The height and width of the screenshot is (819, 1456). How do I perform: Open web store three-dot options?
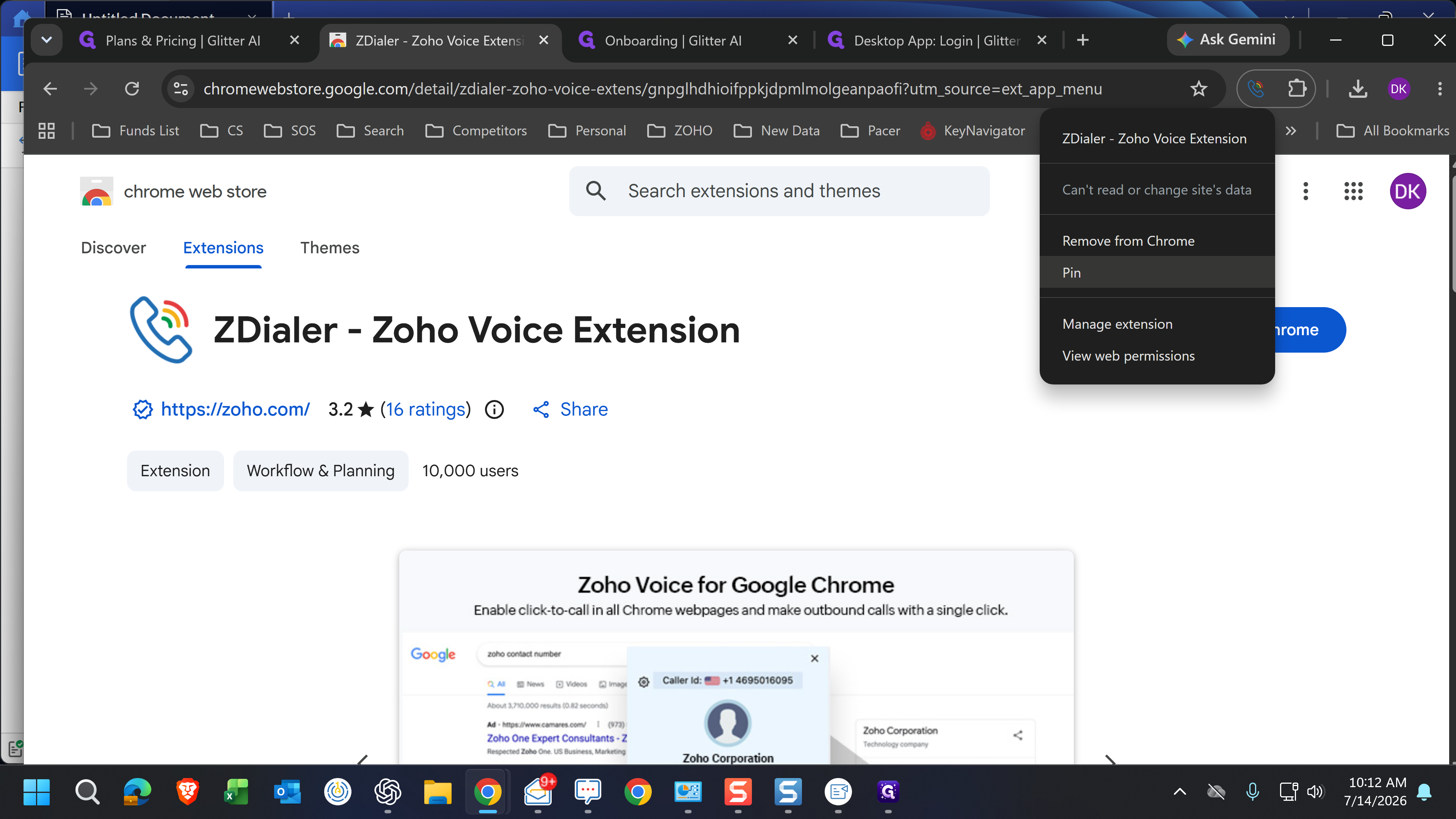click(1305, 191)
